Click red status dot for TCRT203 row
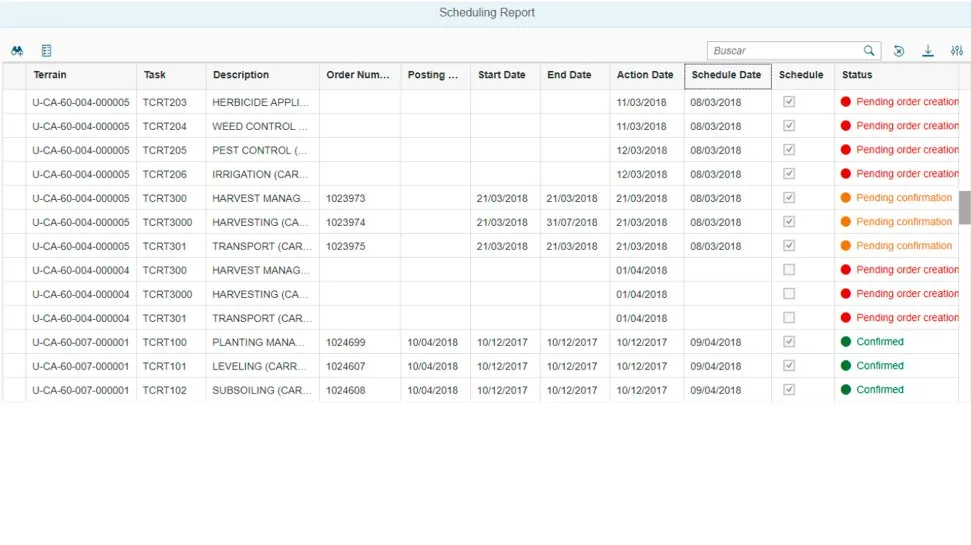The height and width of the screenshot is (545, 971). coord(846,102)
